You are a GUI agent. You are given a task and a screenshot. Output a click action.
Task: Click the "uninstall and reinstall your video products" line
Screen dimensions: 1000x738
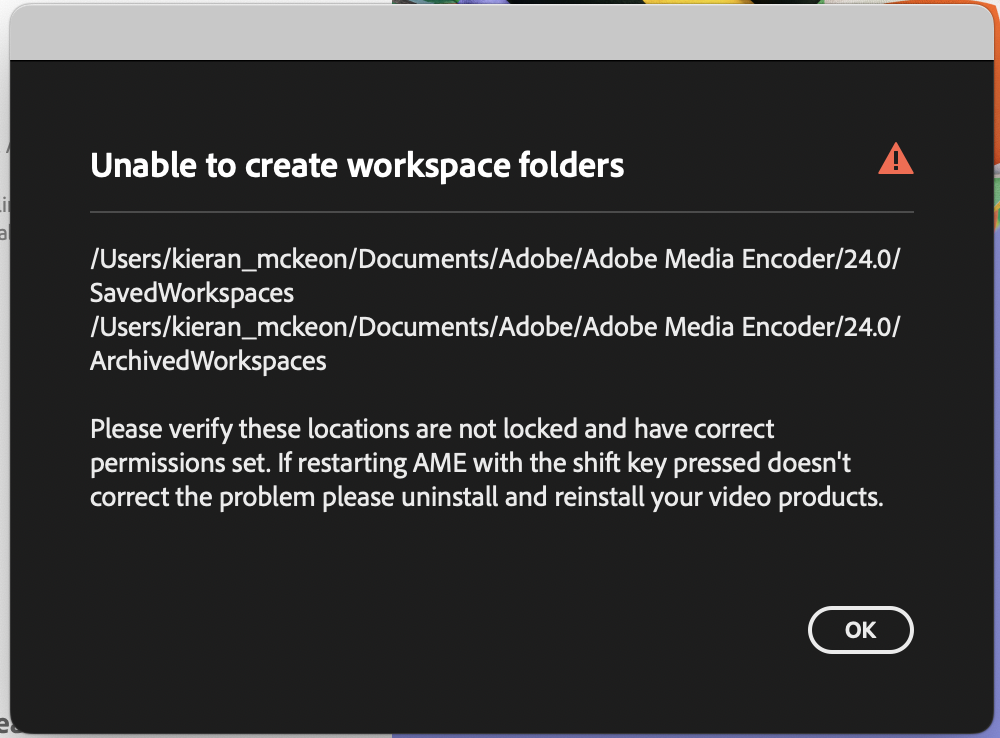(x=487, y=497)
